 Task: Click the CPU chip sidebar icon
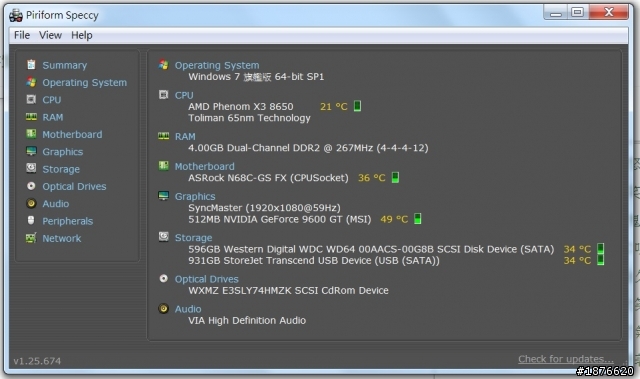click(x=31, y=99)
